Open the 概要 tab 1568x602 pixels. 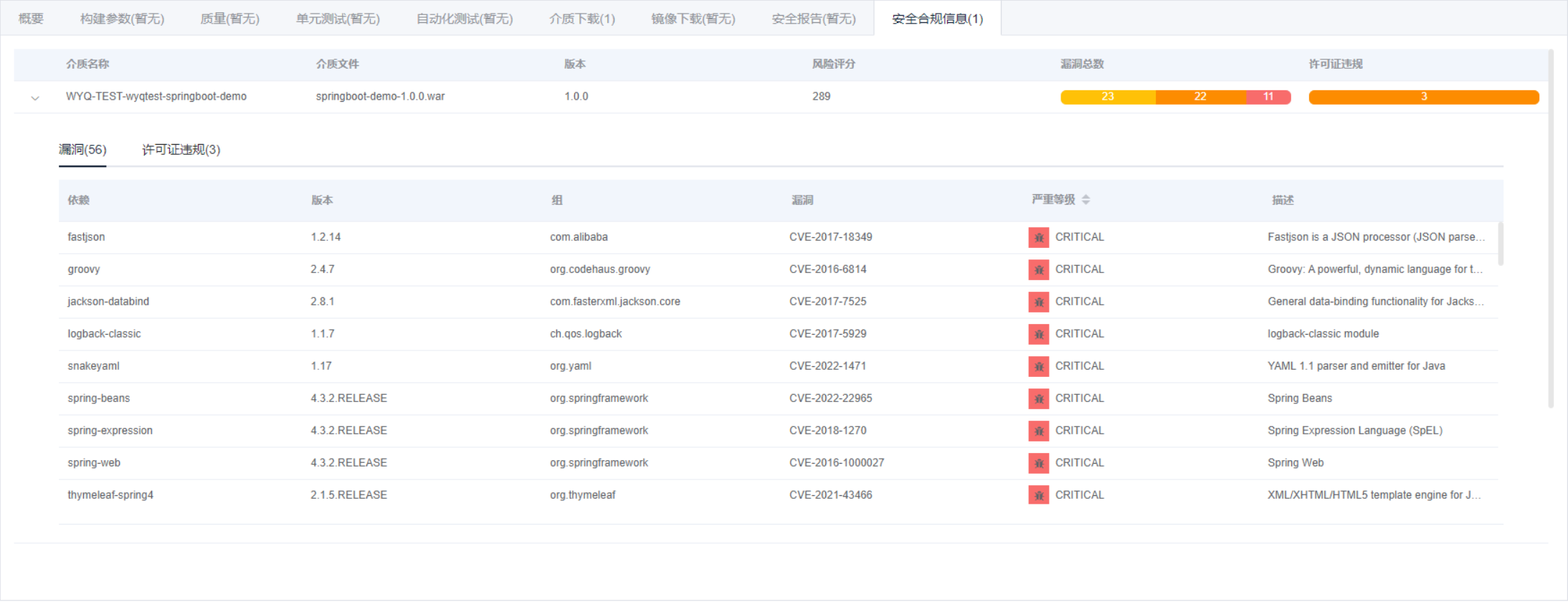coord(31,19)
